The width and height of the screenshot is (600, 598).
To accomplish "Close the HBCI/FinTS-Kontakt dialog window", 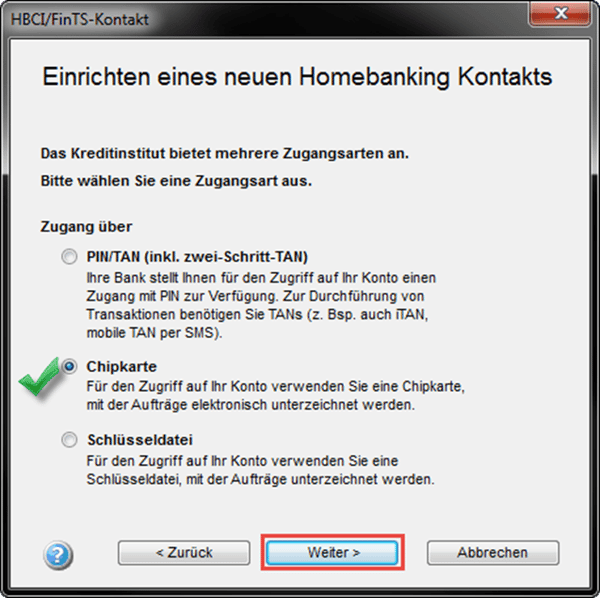I will point(559,14).
